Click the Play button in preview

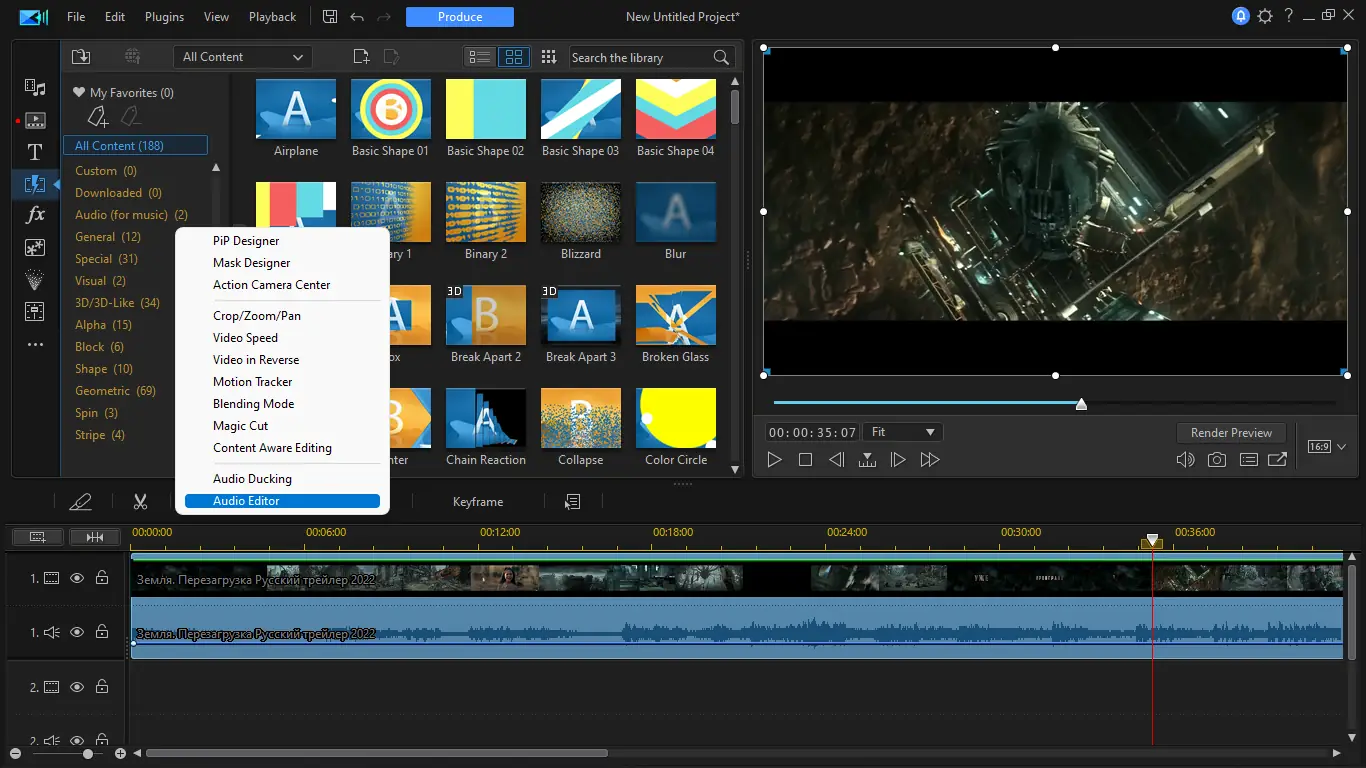pos(774,460)
